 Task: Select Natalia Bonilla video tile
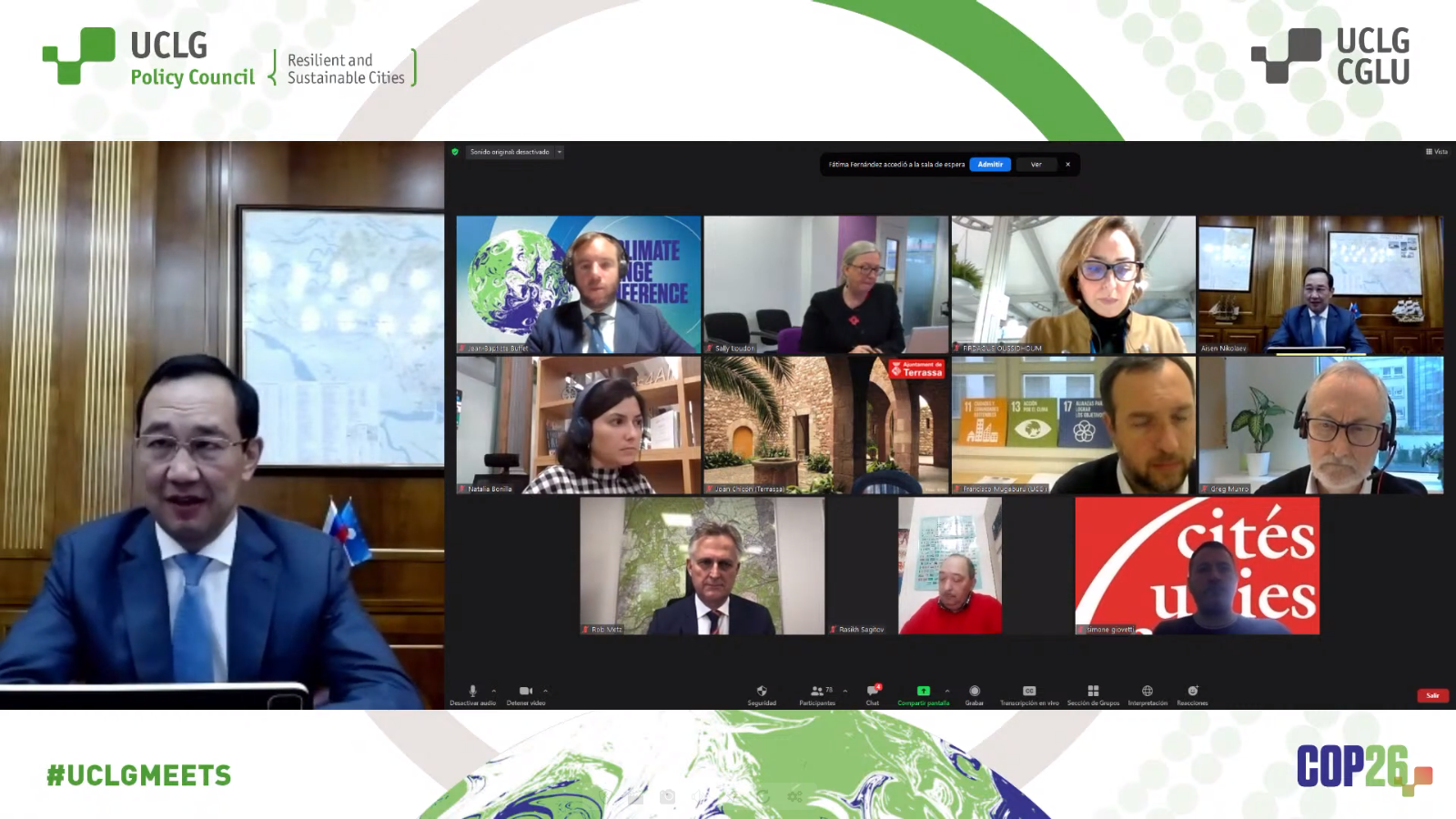coord(579,425)
